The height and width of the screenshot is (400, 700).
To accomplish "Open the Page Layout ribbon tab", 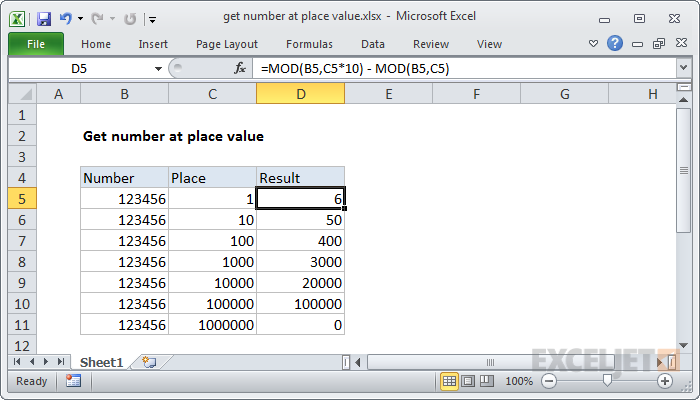I will tap(227, 44).
